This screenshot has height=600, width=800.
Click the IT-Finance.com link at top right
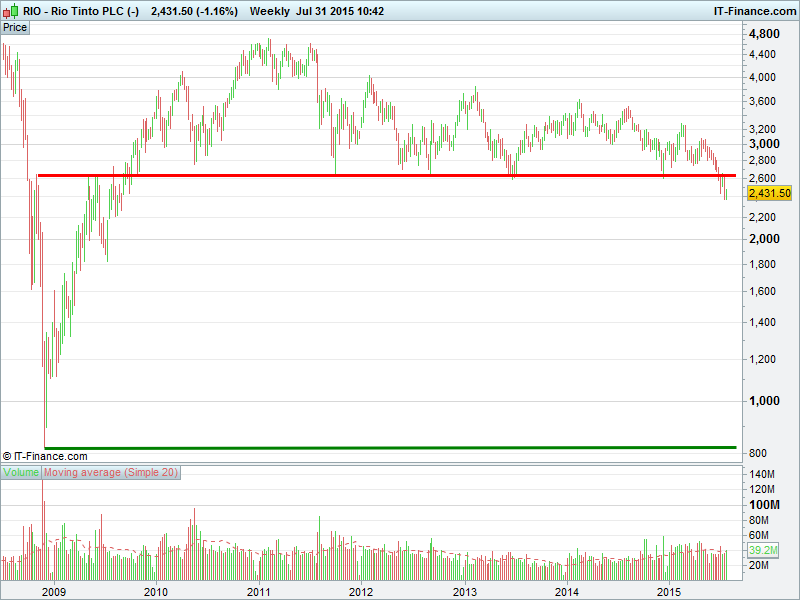tap(755, 11)
